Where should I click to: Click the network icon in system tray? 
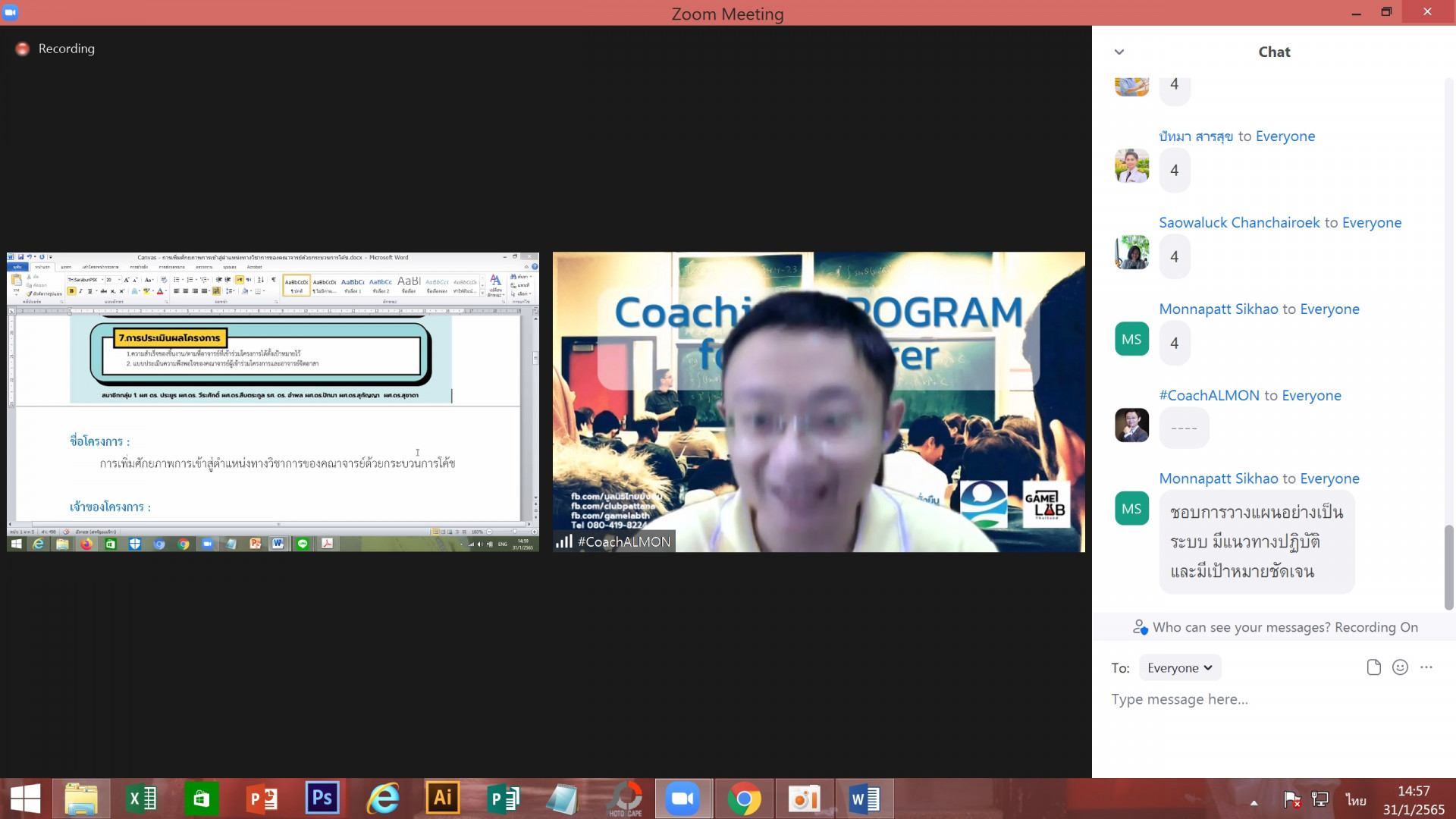coord(1320,799)
